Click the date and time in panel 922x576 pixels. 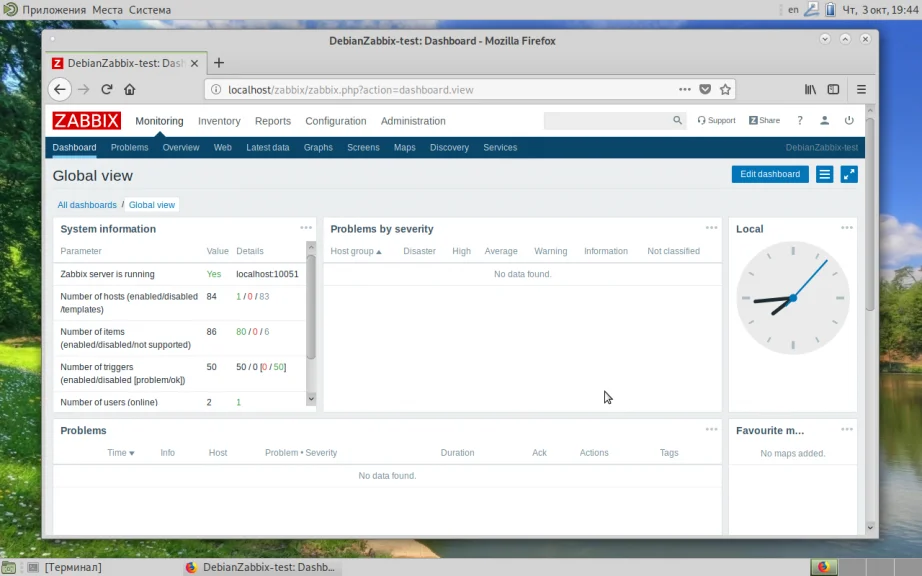tap(880, 9)
